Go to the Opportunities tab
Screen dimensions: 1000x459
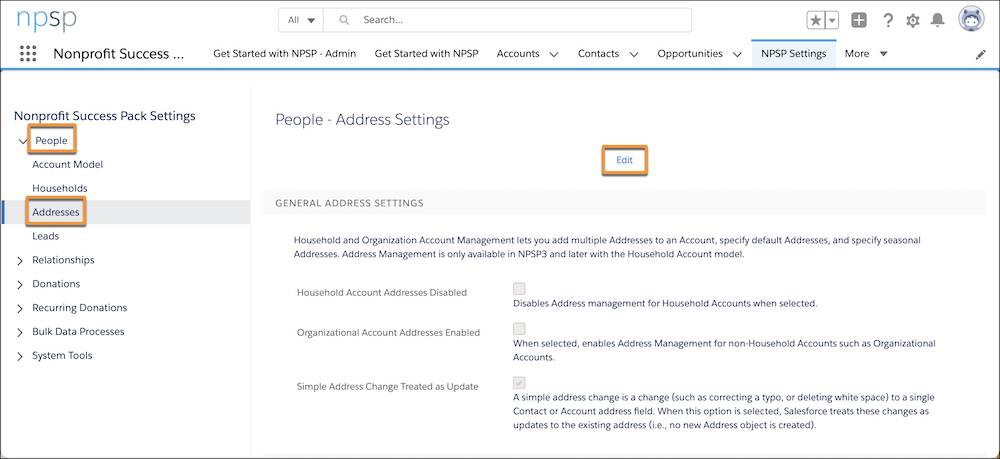click(690, 54)
